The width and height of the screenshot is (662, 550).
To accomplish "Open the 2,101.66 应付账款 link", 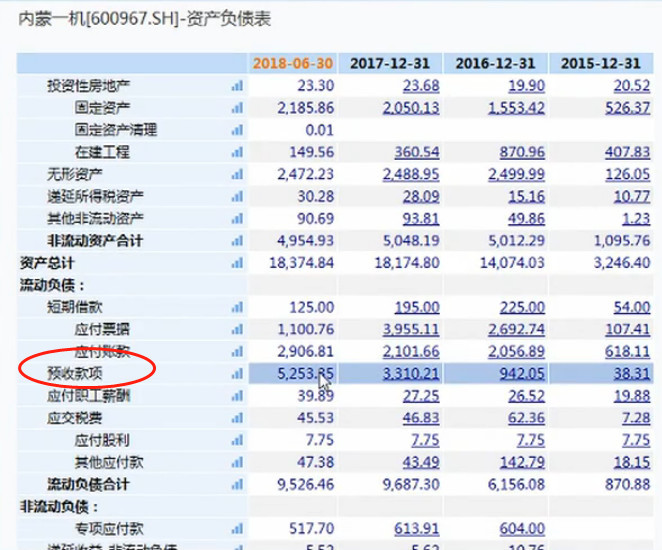I will 411,351.
